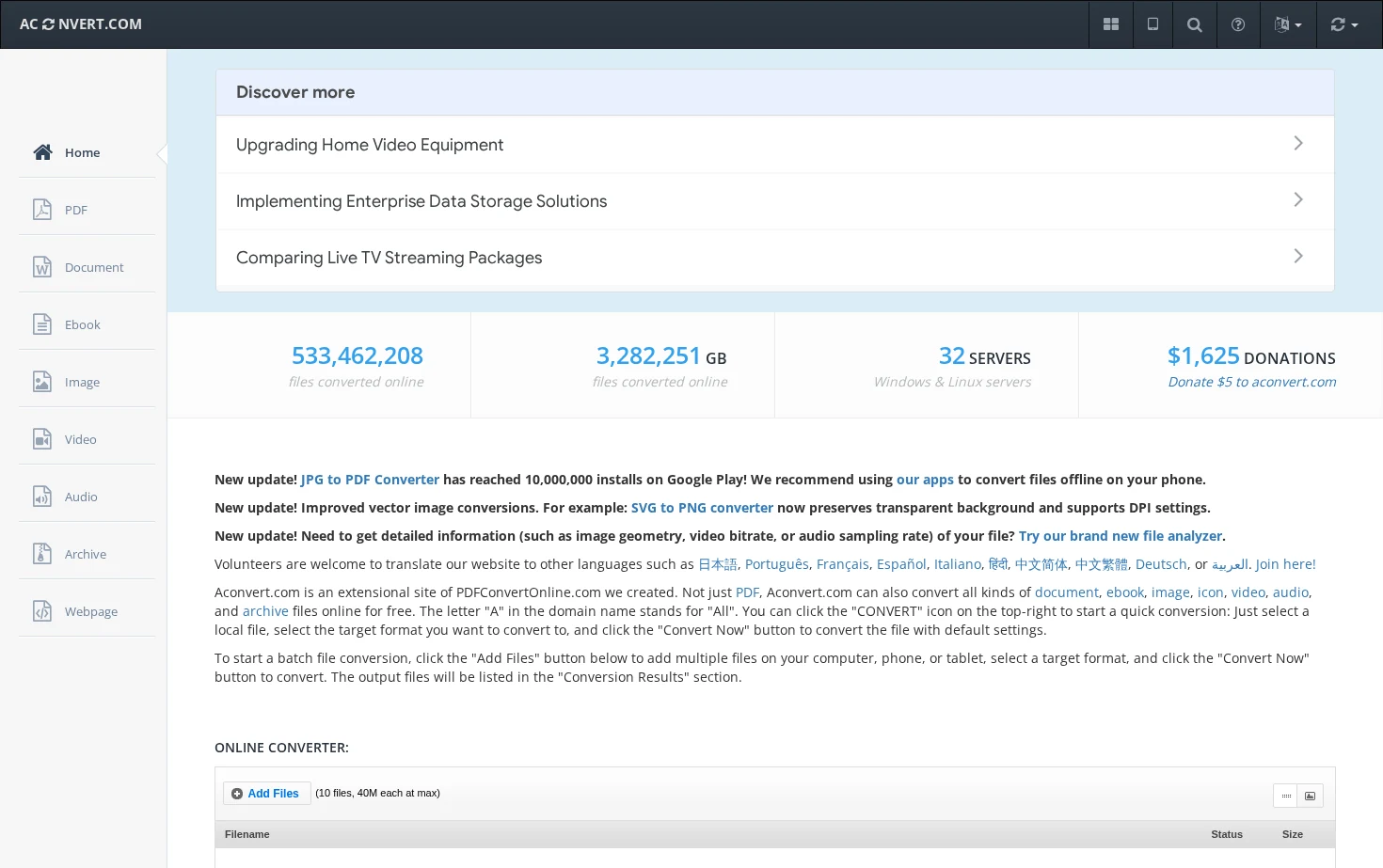Select the Deutsch language link
This screenshot has width=1383, height=868.
tap(1161, 564)
